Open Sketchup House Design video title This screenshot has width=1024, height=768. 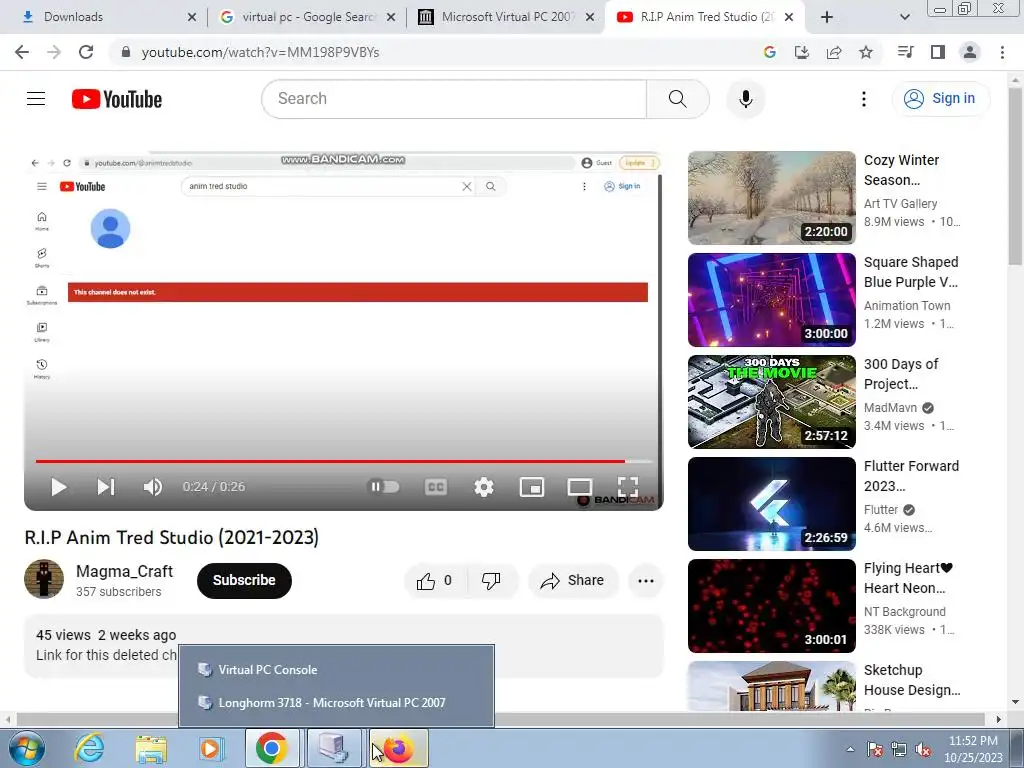coord(912,680)
